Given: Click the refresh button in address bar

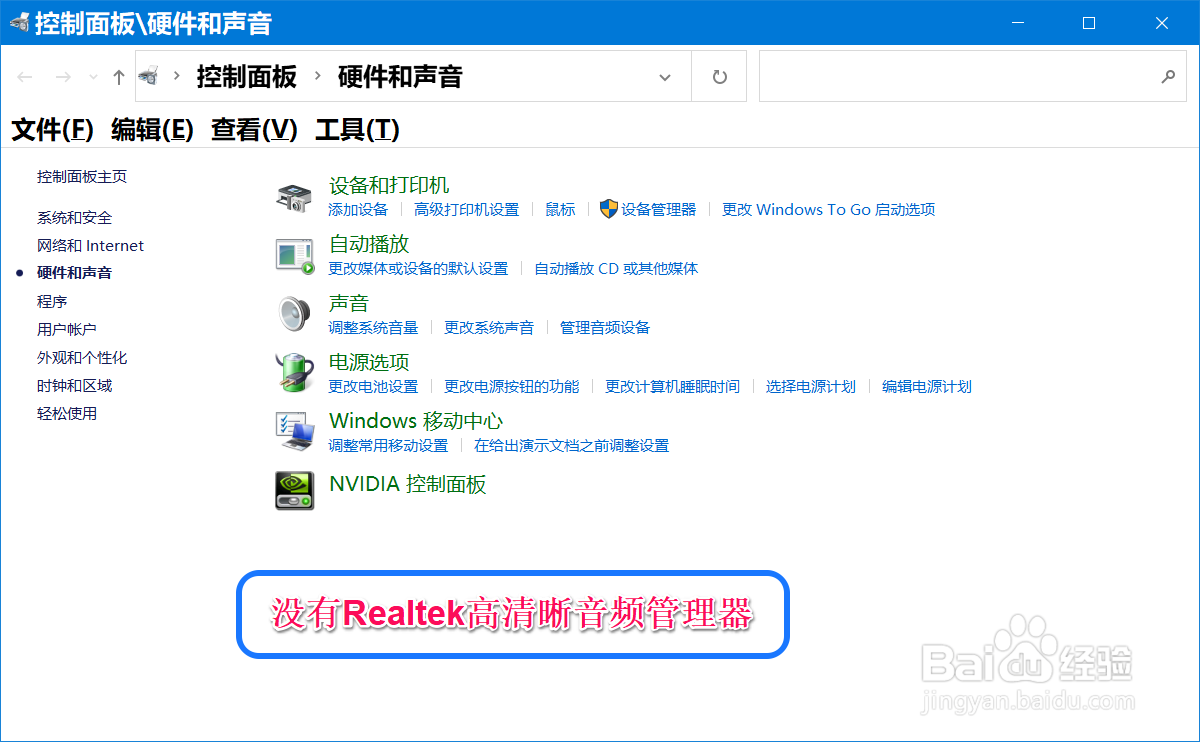Looking at the screenshot, I should click(x=719, y=77).
